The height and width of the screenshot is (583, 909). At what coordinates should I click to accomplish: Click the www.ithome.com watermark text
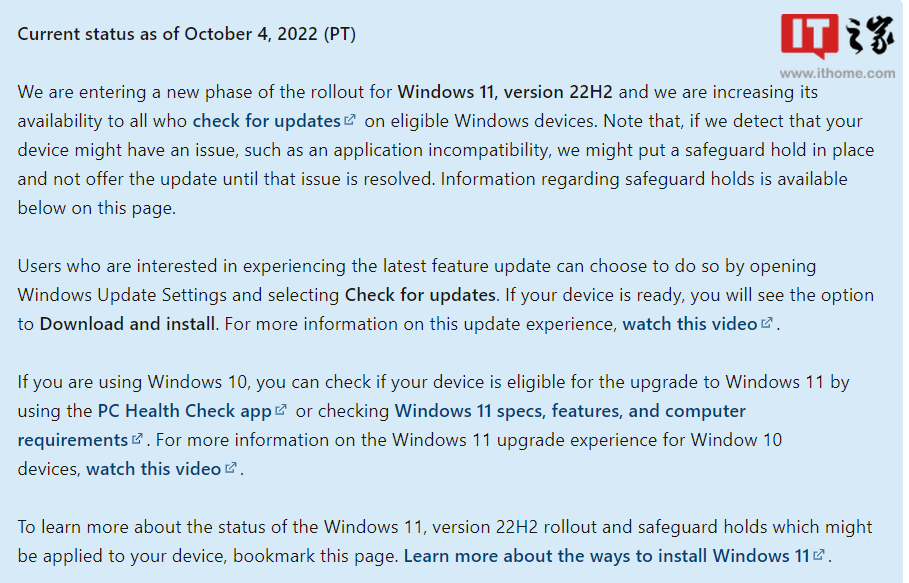837,74
